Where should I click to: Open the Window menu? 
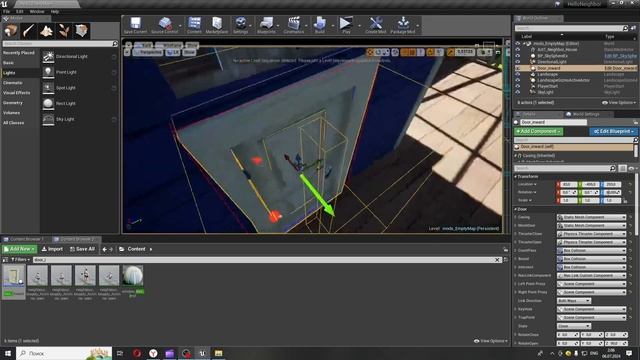pos(37,11)
